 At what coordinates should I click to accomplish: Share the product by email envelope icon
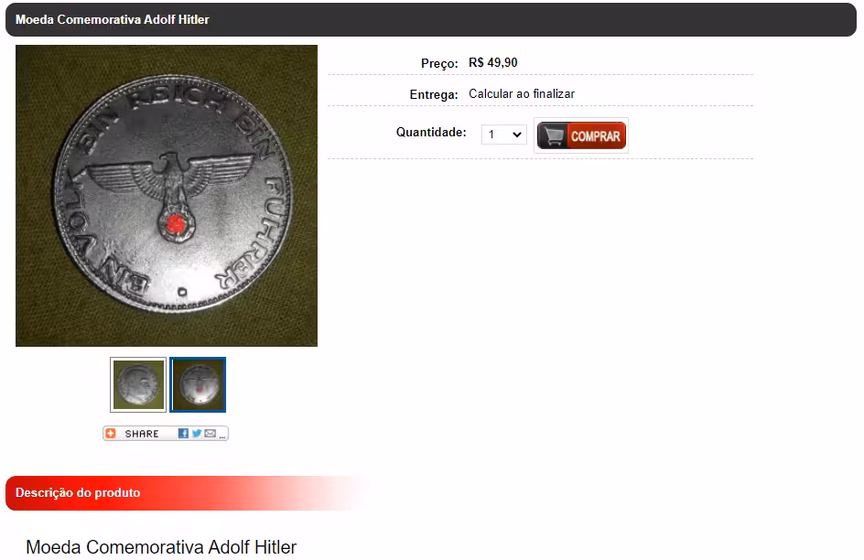coord(210,434)
